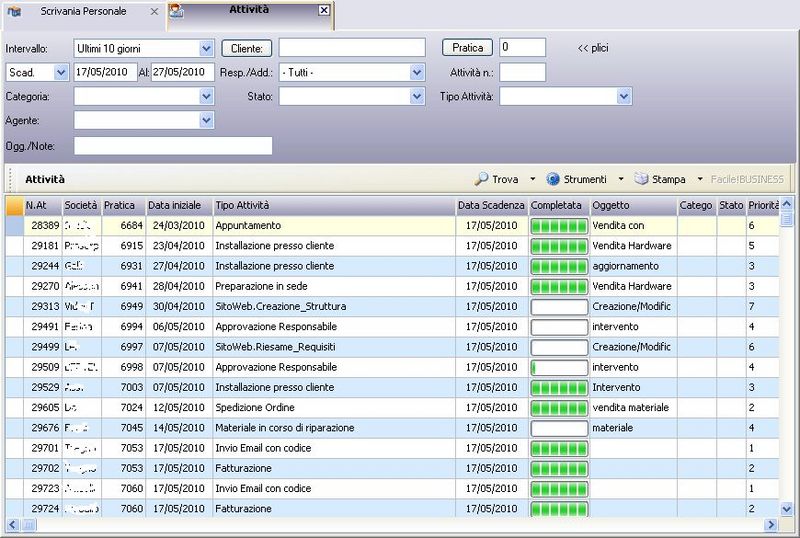The image size is (800, 538).
Task: Click the vertical scrollbar down arrow
Action: click(x=786, y=508)
